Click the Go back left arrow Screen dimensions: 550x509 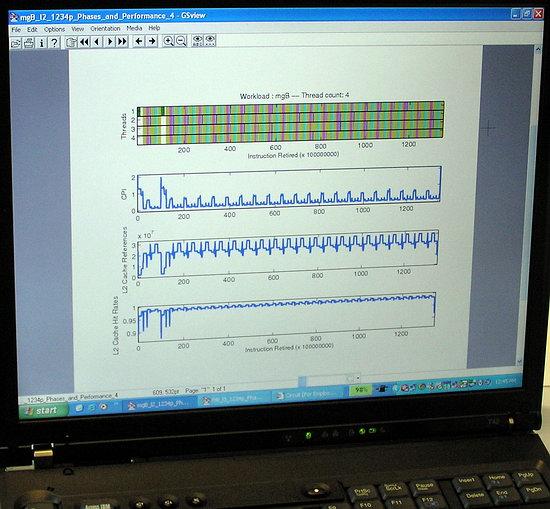click(139, 41)
